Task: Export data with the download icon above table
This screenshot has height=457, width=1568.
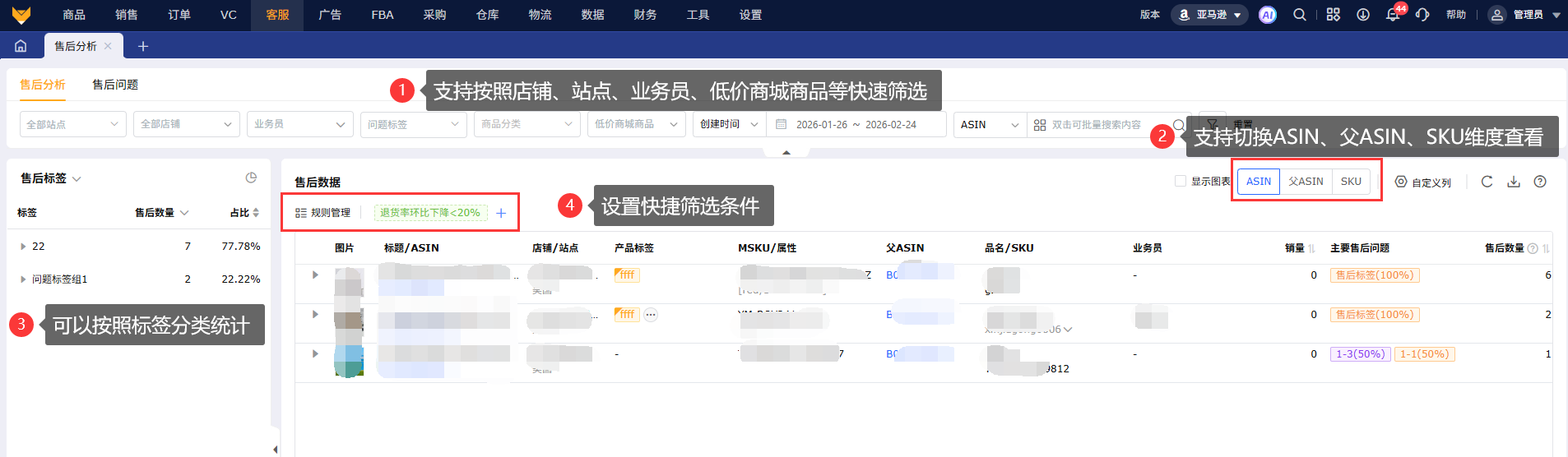Action: (x=1514, y=182)
